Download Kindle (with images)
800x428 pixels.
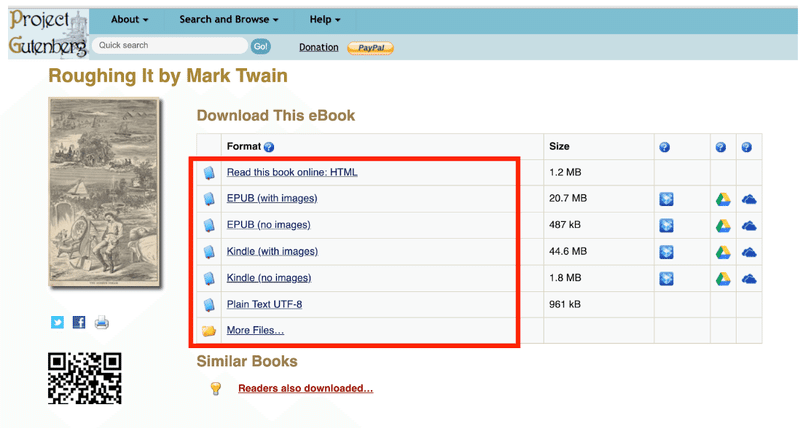pyautogui.click(x=272, y=251)
